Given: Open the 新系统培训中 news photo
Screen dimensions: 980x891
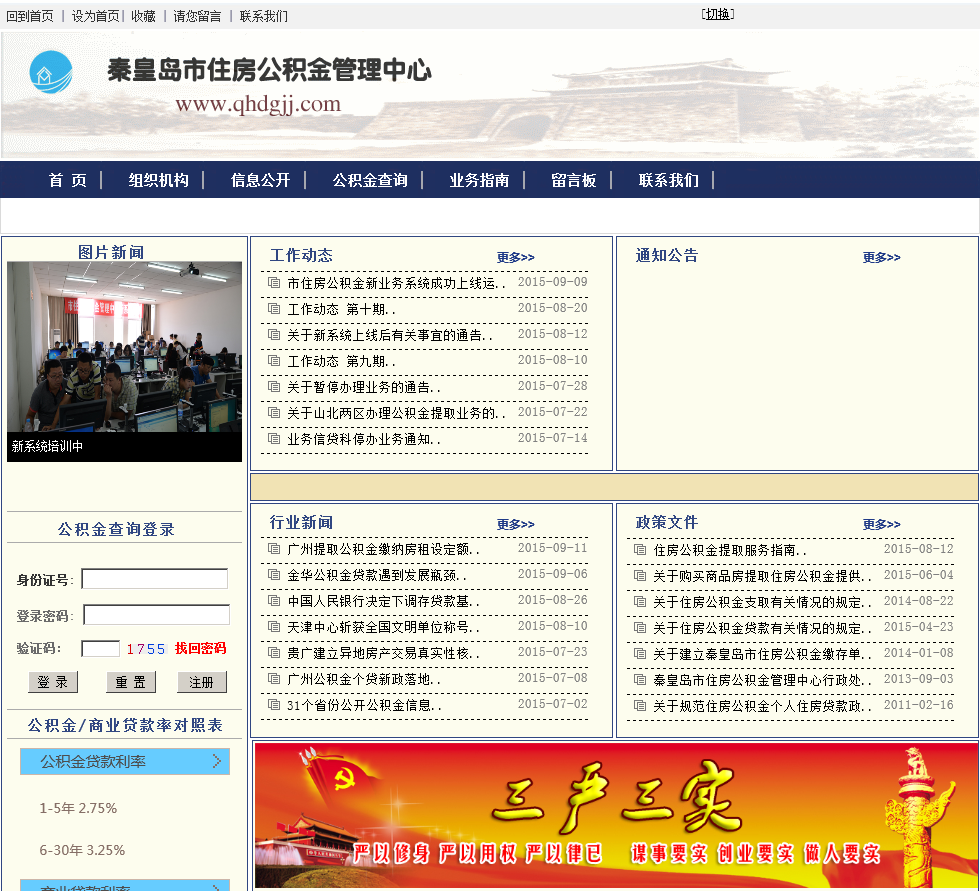Looking at the screenshot, I should click(x=124, y=347).
